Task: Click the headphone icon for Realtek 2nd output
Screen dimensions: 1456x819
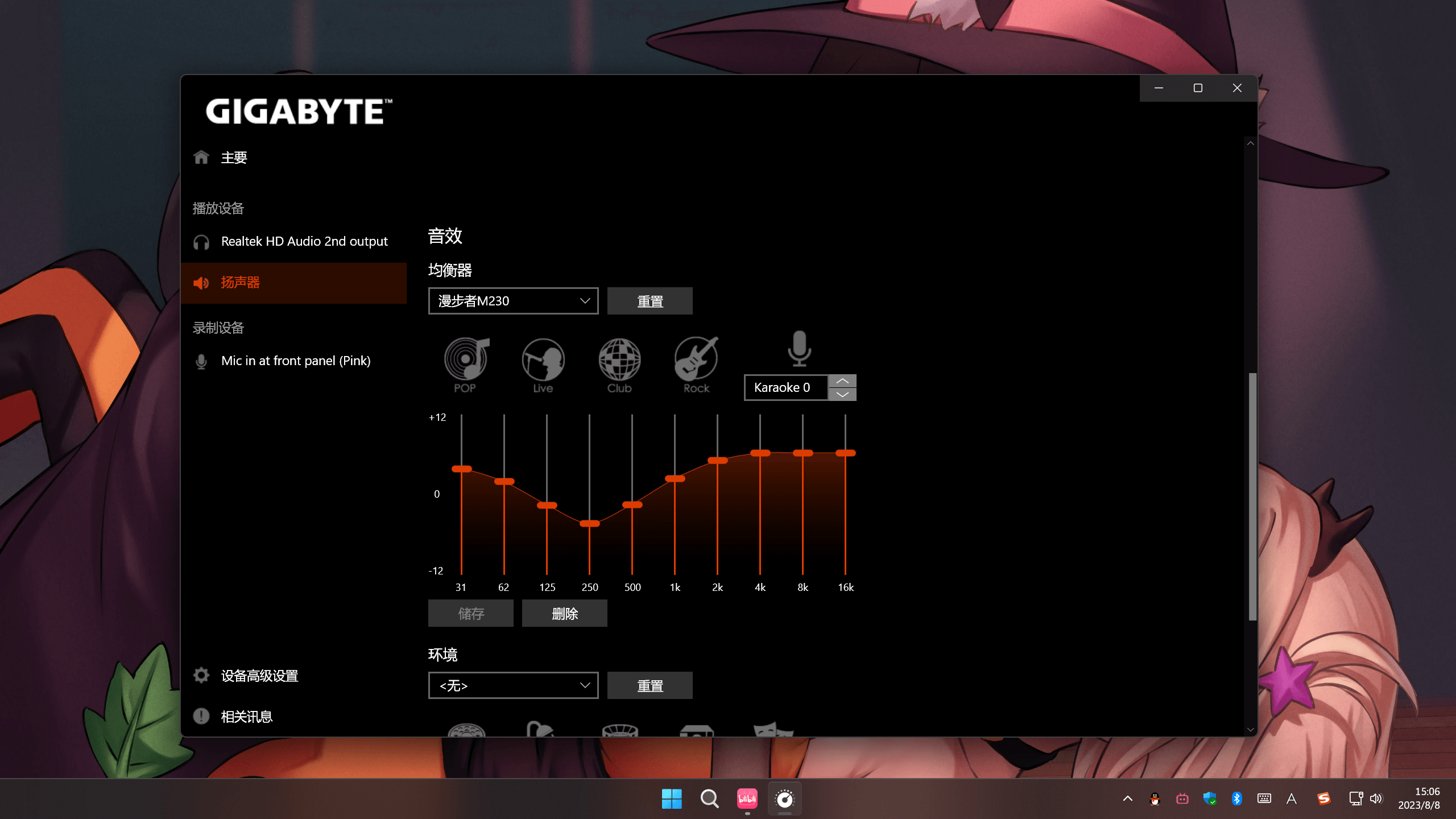Action: tap(201, 242)
